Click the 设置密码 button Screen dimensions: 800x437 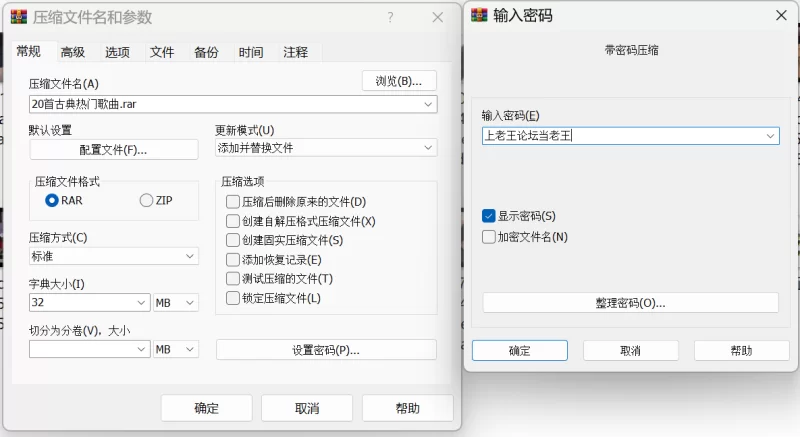(x=326, y=350)
